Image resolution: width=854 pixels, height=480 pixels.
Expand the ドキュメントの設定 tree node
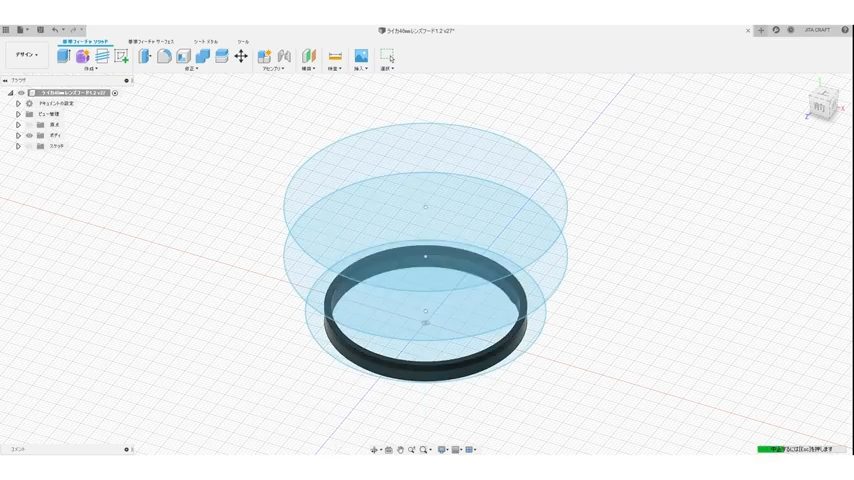18,103
